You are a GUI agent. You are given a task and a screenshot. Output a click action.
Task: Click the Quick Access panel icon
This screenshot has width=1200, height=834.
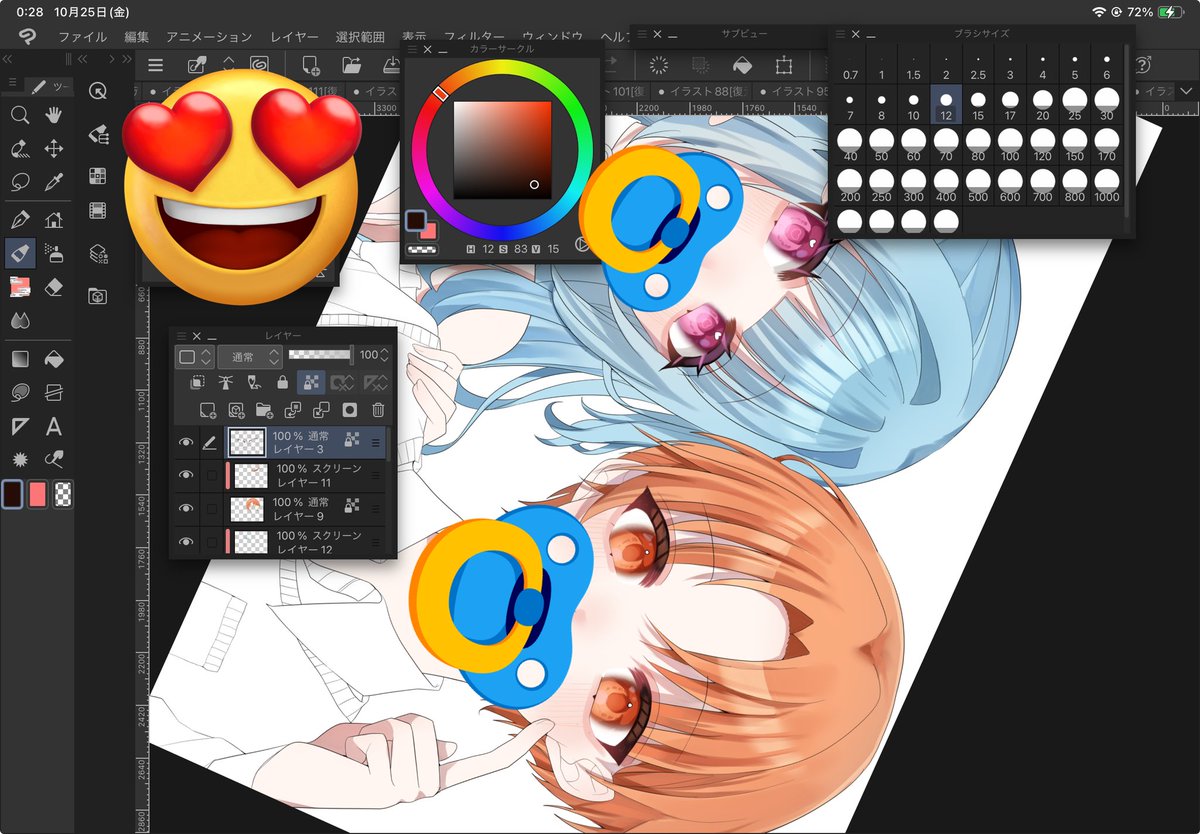click(x=98, y=91)
